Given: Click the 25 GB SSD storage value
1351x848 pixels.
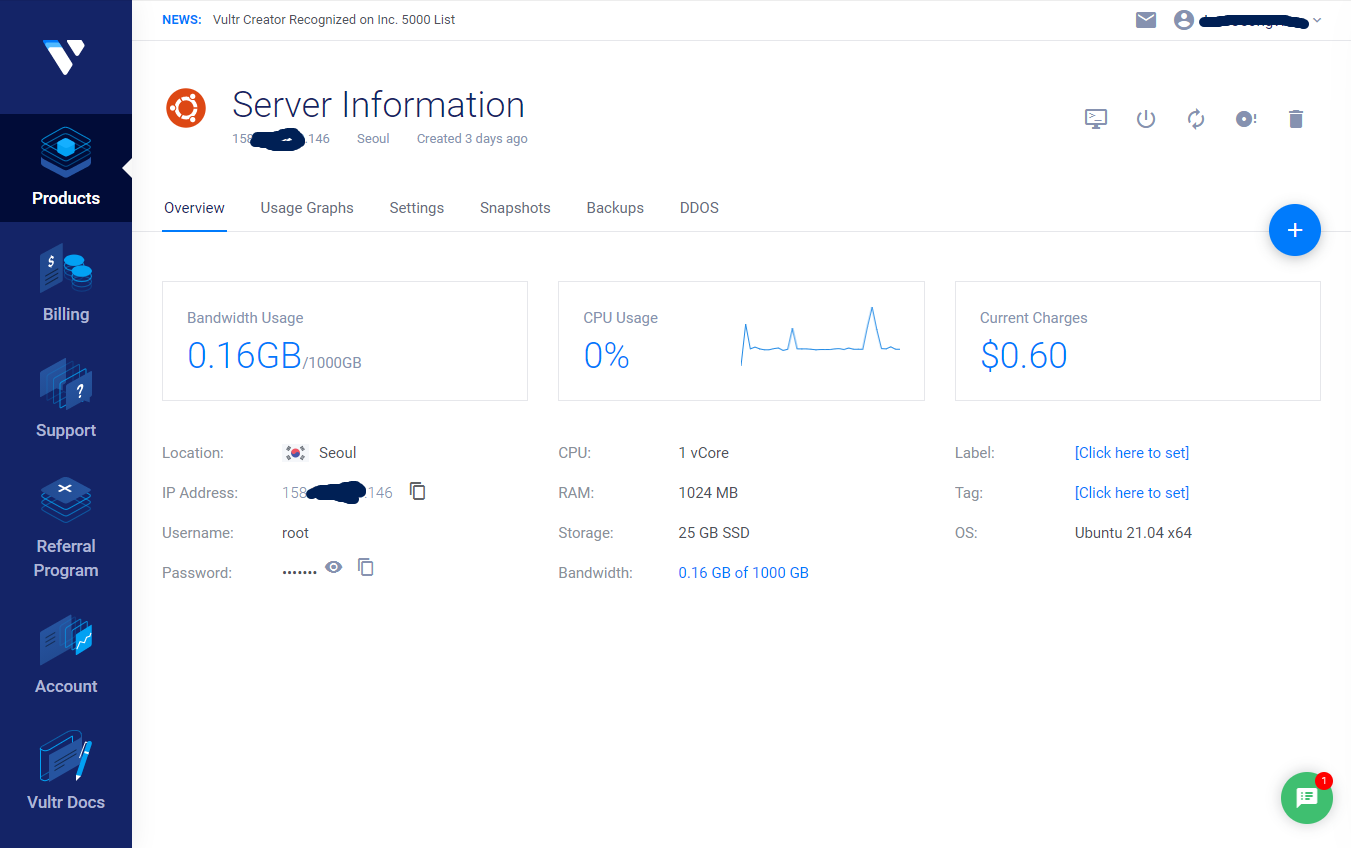Looking at the screenshot, I should coord(714,533).
